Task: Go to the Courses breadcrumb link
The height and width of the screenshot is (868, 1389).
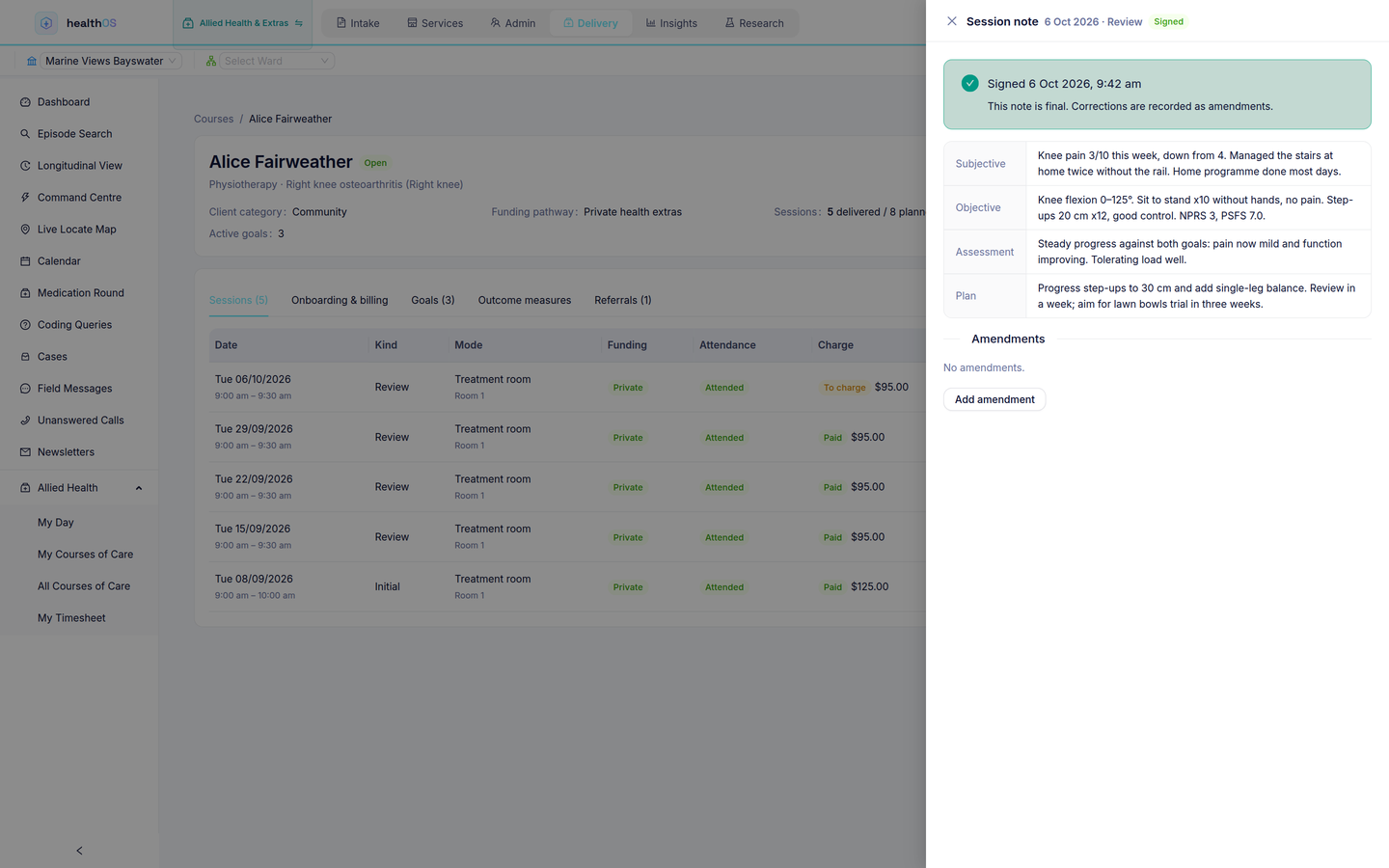Action: [213, 120]
